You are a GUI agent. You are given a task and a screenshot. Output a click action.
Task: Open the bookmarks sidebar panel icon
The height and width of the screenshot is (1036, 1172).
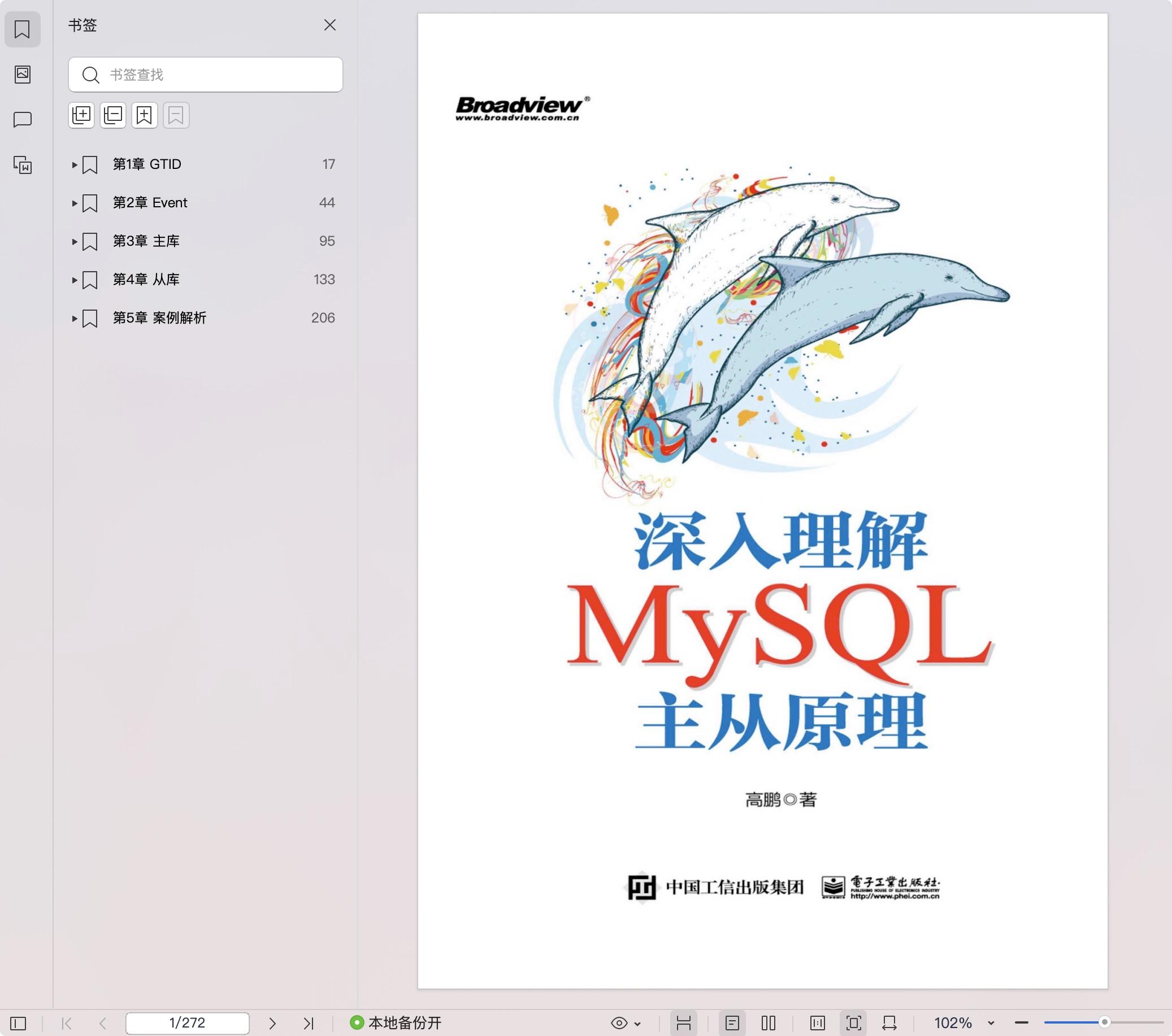click(x=23, y=29)
